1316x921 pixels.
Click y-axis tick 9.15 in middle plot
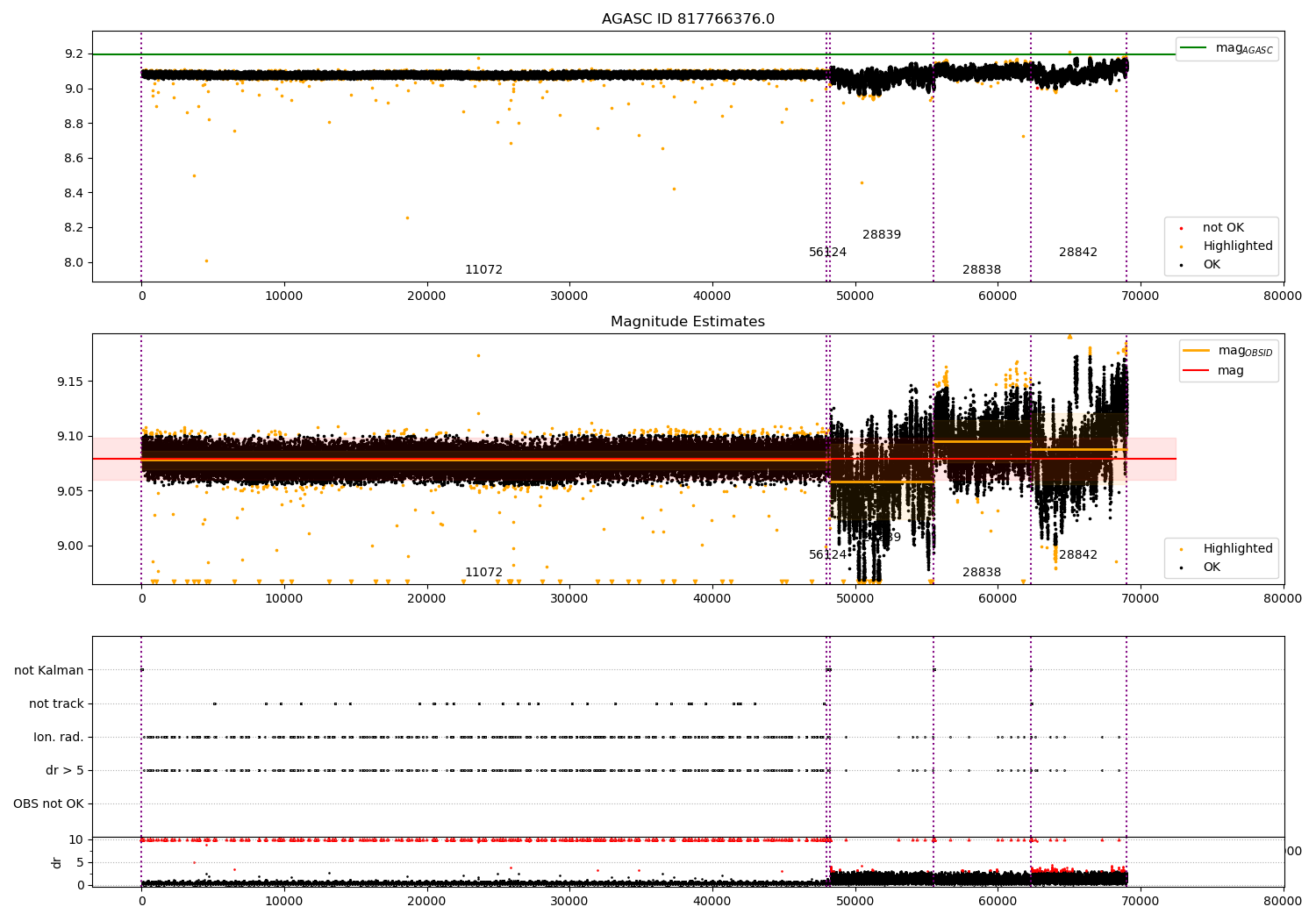70,382
